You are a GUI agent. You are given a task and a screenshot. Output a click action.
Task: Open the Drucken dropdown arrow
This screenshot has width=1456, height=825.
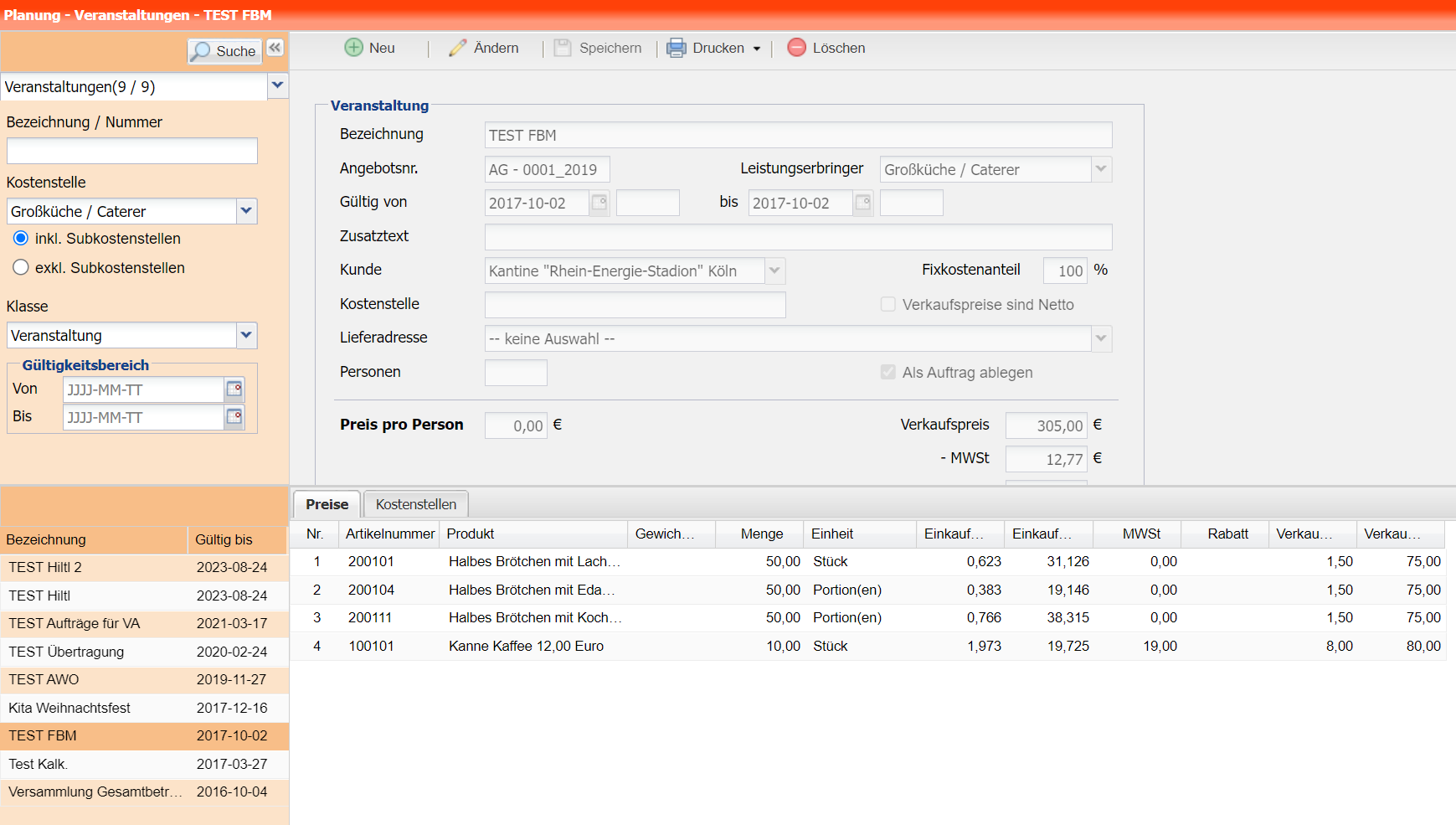point(757,49)
